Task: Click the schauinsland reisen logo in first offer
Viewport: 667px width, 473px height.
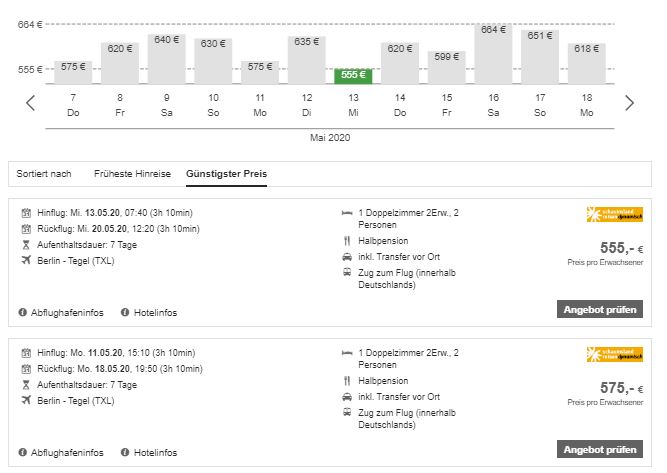Action: click(x=614, y=215)
